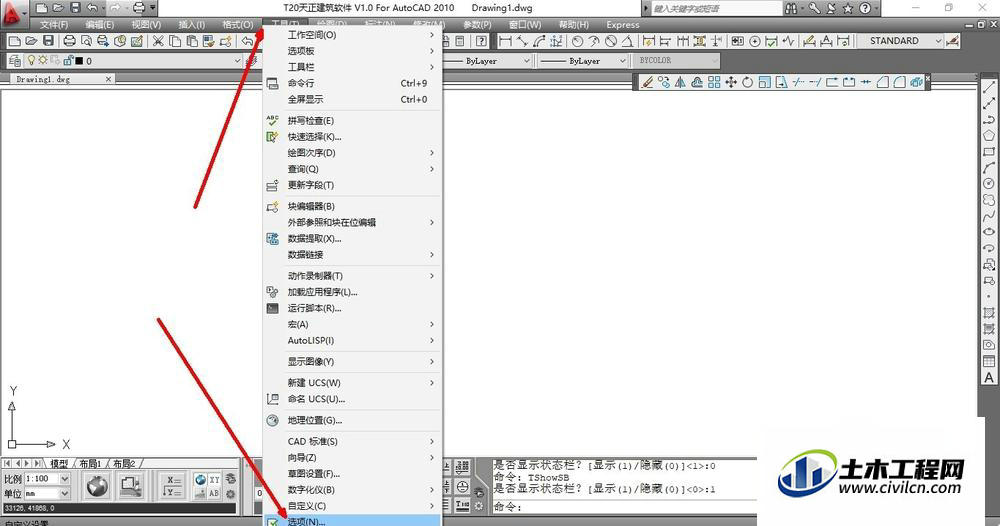Click the Mirror tool in modify toolbar
This screenshot has height=526, width=1000.
[x=680, y=82]
